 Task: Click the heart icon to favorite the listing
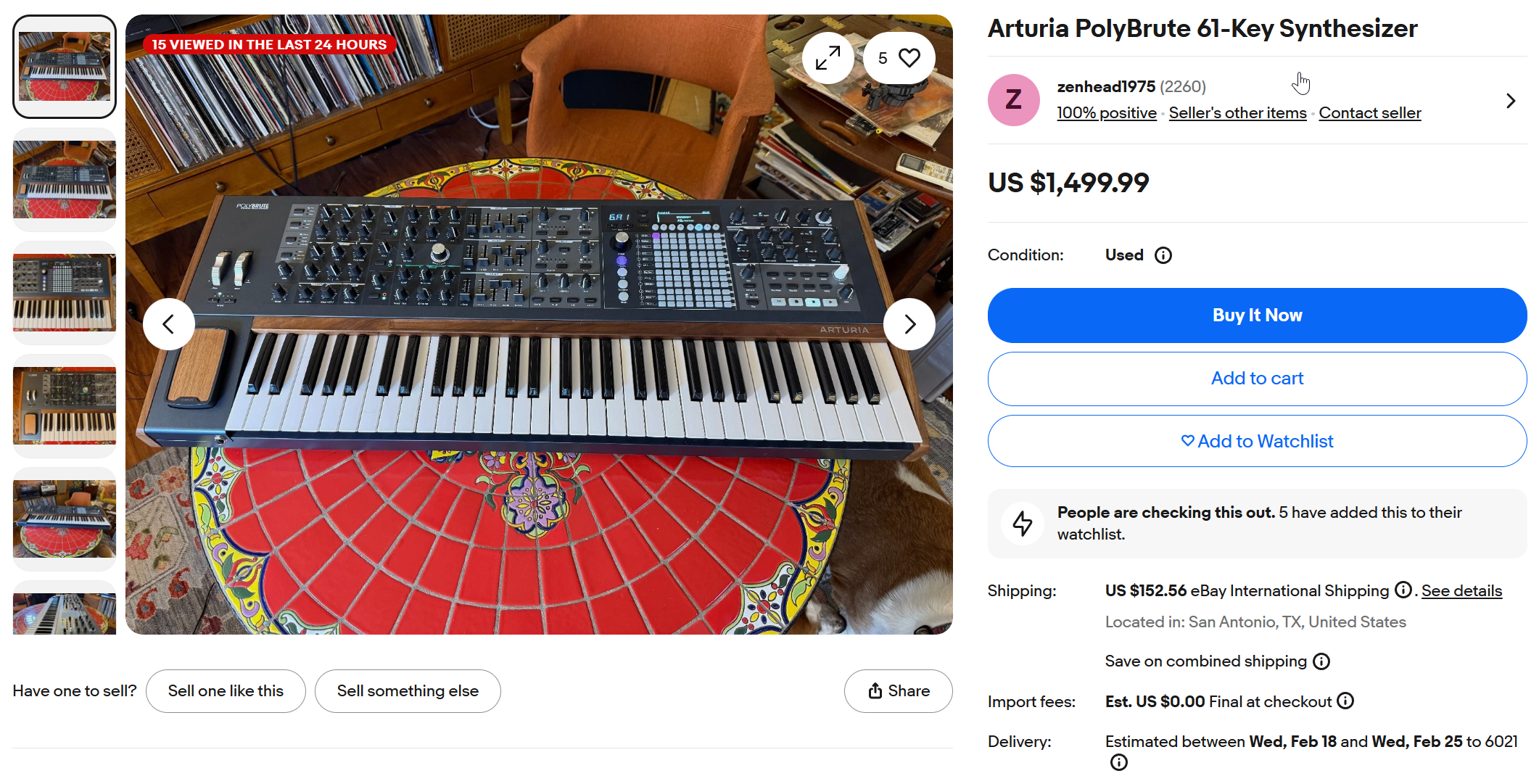[908, 58]
